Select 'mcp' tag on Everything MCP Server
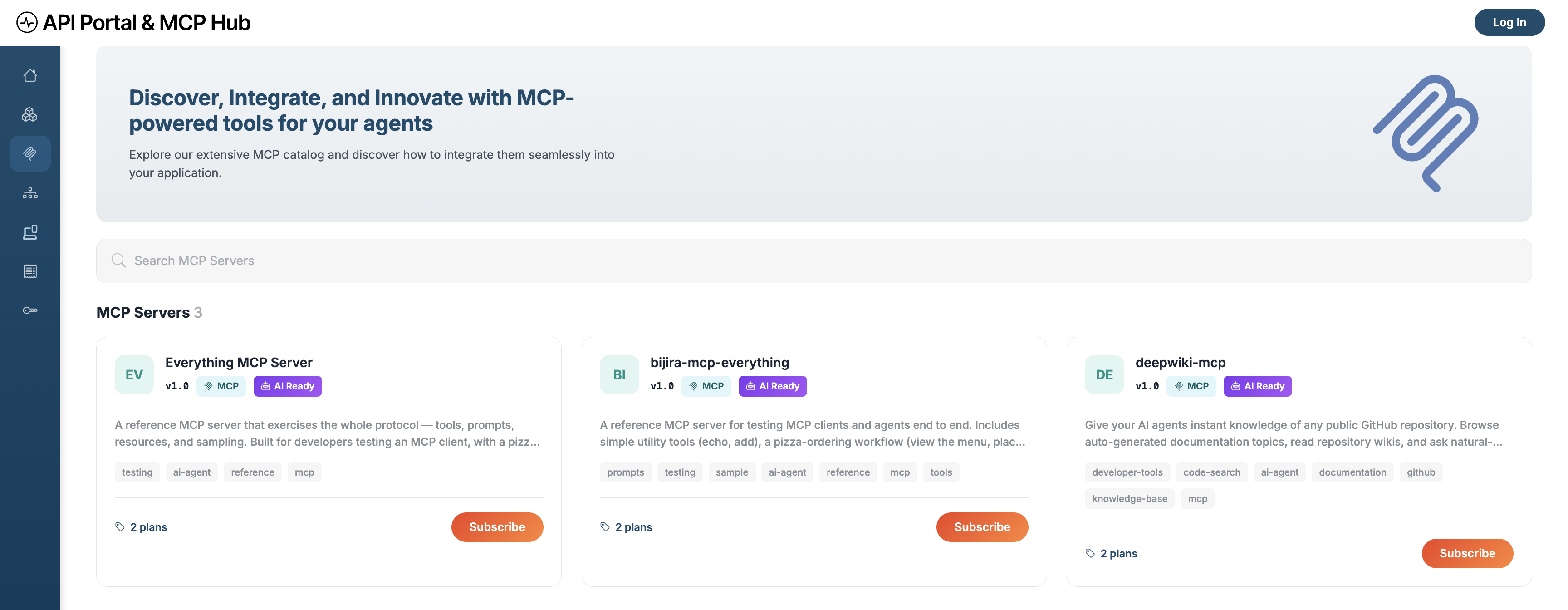The image size is (1568, 610). click(x=304, y=472)
